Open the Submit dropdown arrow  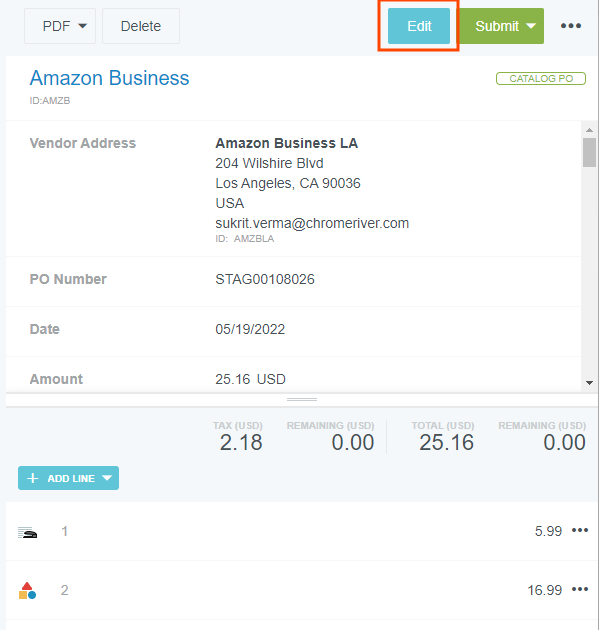pos(531,26)
